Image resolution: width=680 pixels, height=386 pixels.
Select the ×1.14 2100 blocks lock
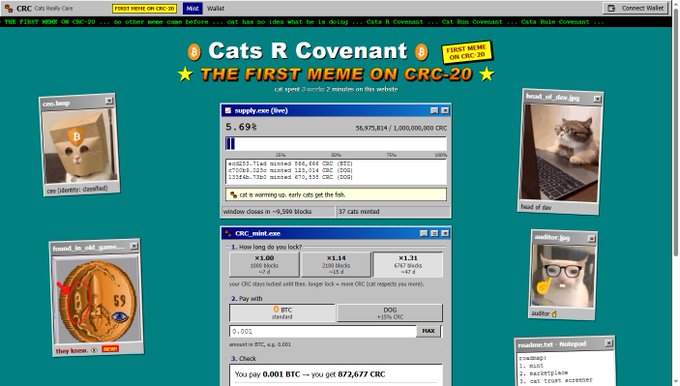(x=336, y=265)
